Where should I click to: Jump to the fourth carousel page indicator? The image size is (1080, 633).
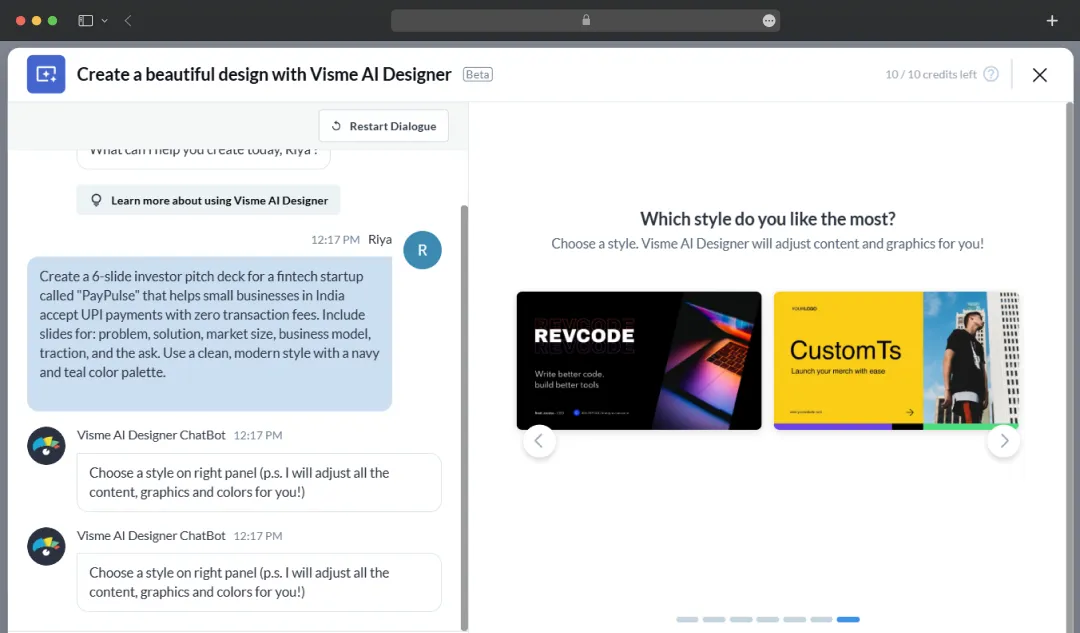tap(767, 619)
